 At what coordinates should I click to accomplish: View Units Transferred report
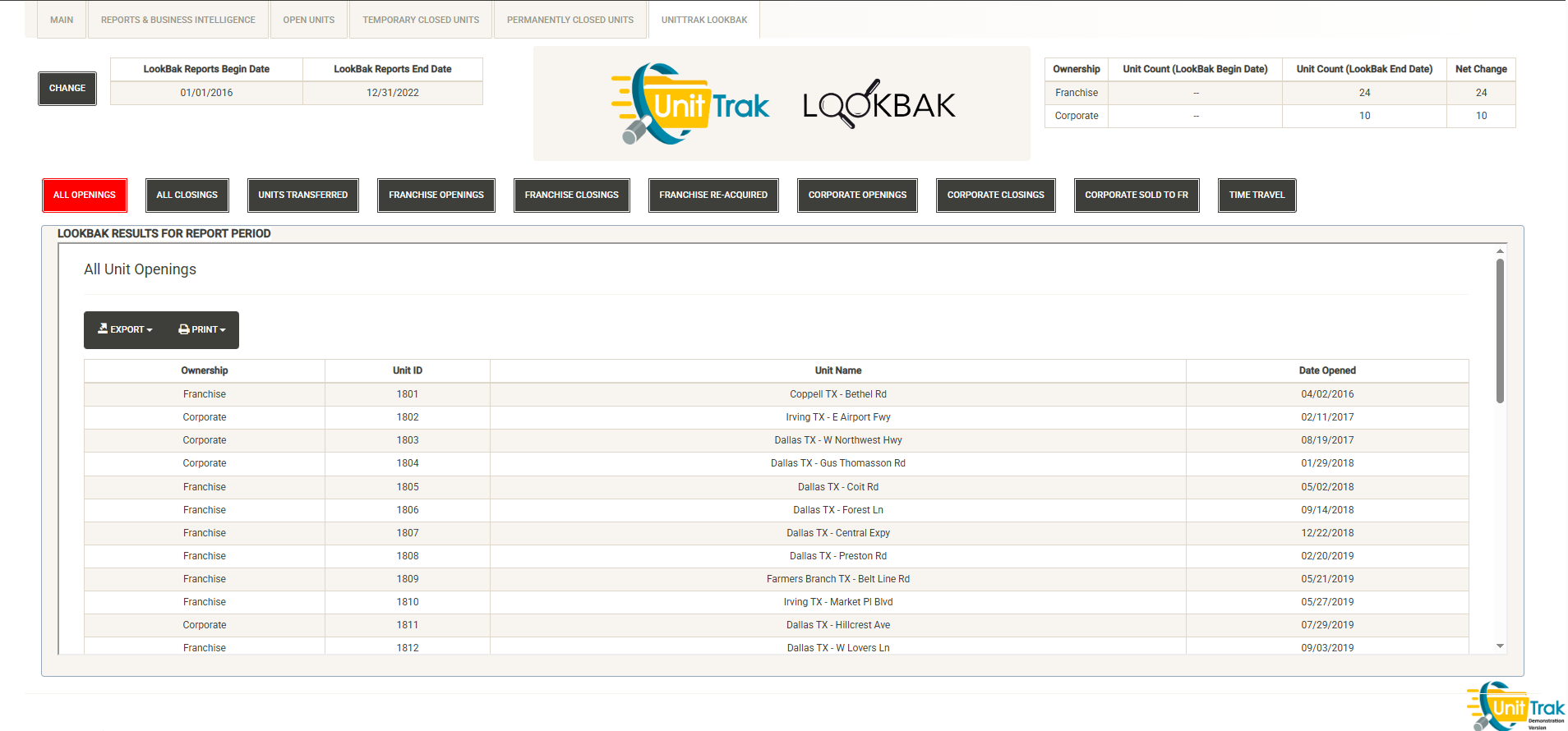click(303, 195)
